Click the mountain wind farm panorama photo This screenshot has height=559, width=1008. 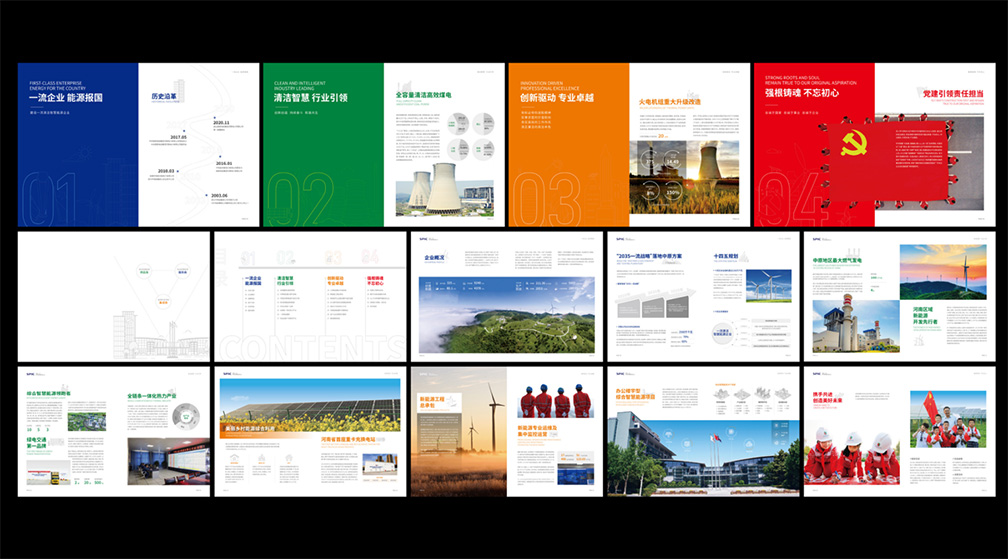pos(507,315)
